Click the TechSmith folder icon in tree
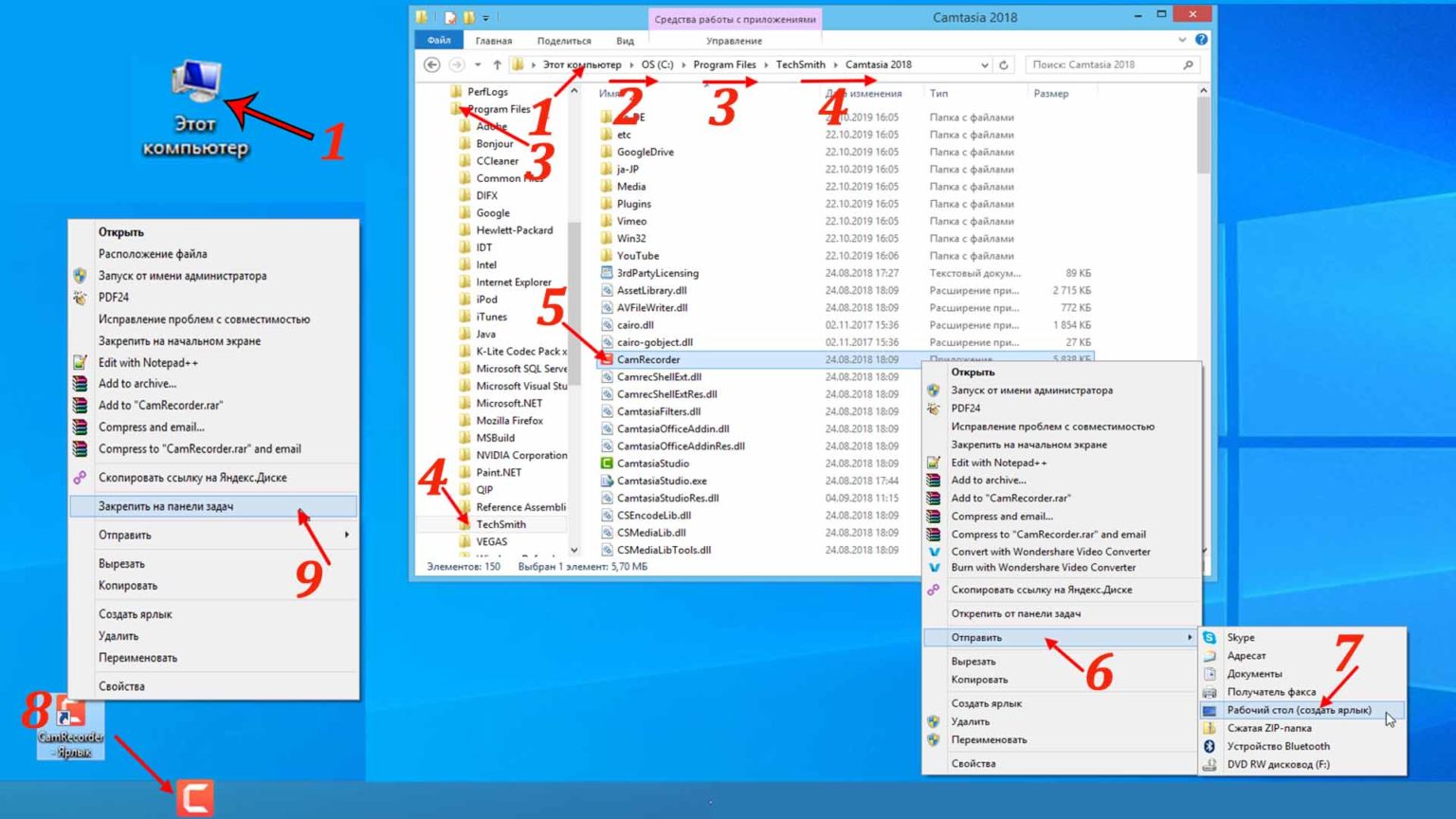 (465, 524)
